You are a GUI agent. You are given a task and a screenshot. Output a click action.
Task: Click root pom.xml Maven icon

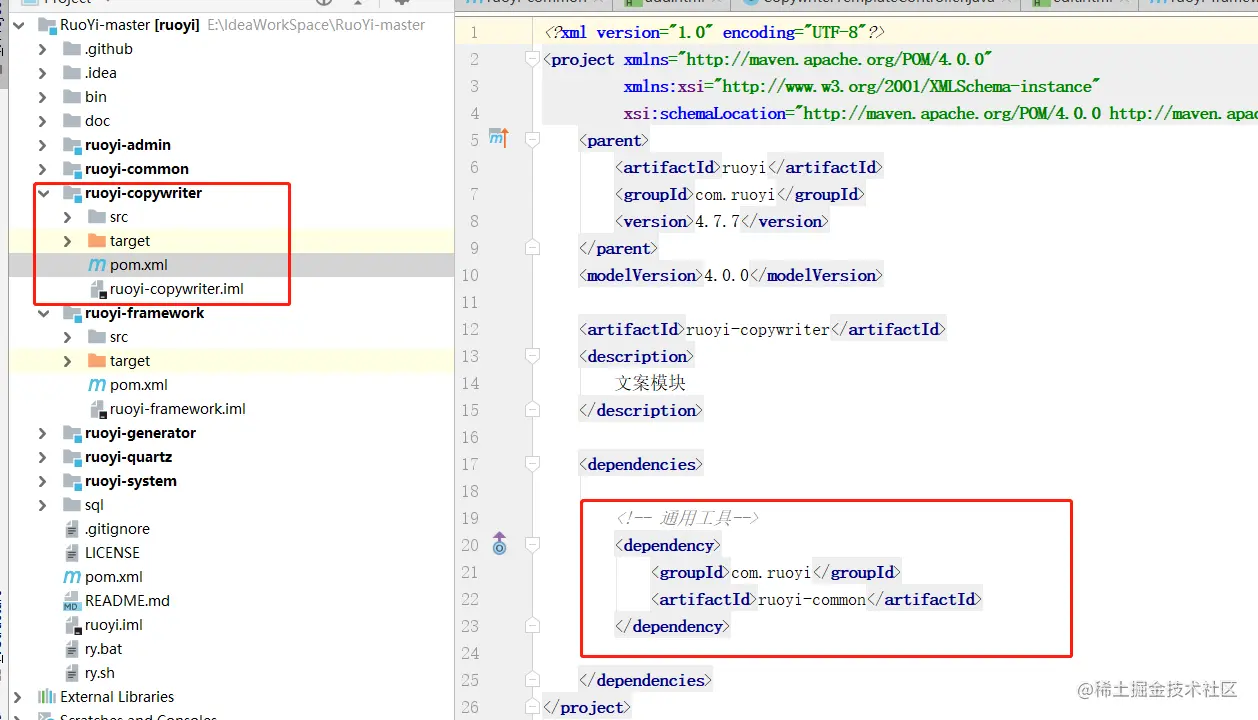coord(72,577)
